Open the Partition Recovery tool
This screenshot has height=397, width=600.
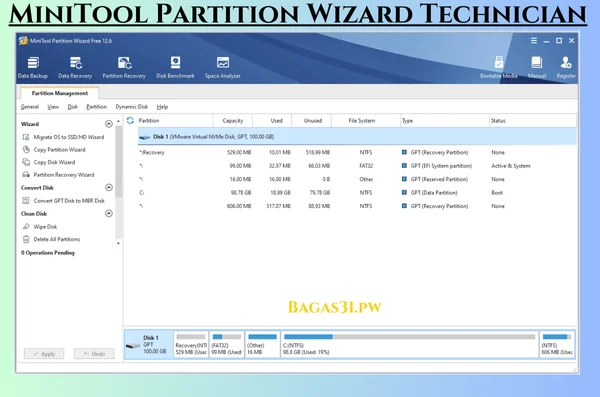(x=124, y=67)
